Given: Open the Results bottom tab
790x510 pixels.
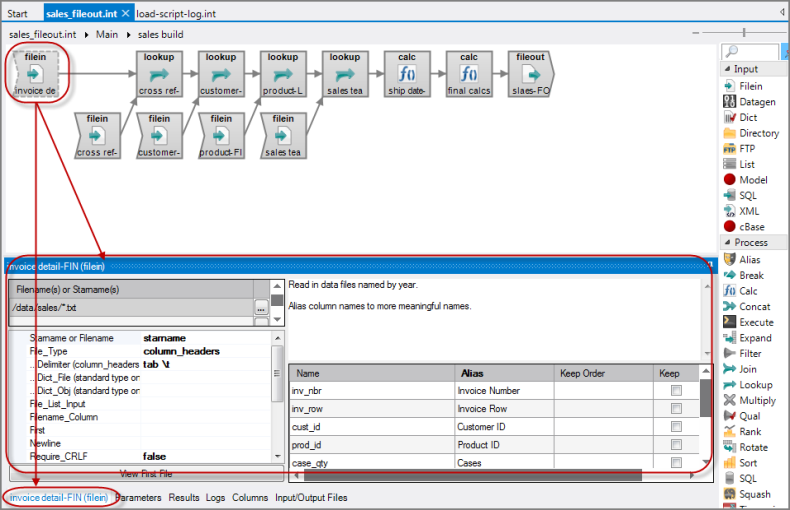Looking at the screenshot, I should (184, 497).
